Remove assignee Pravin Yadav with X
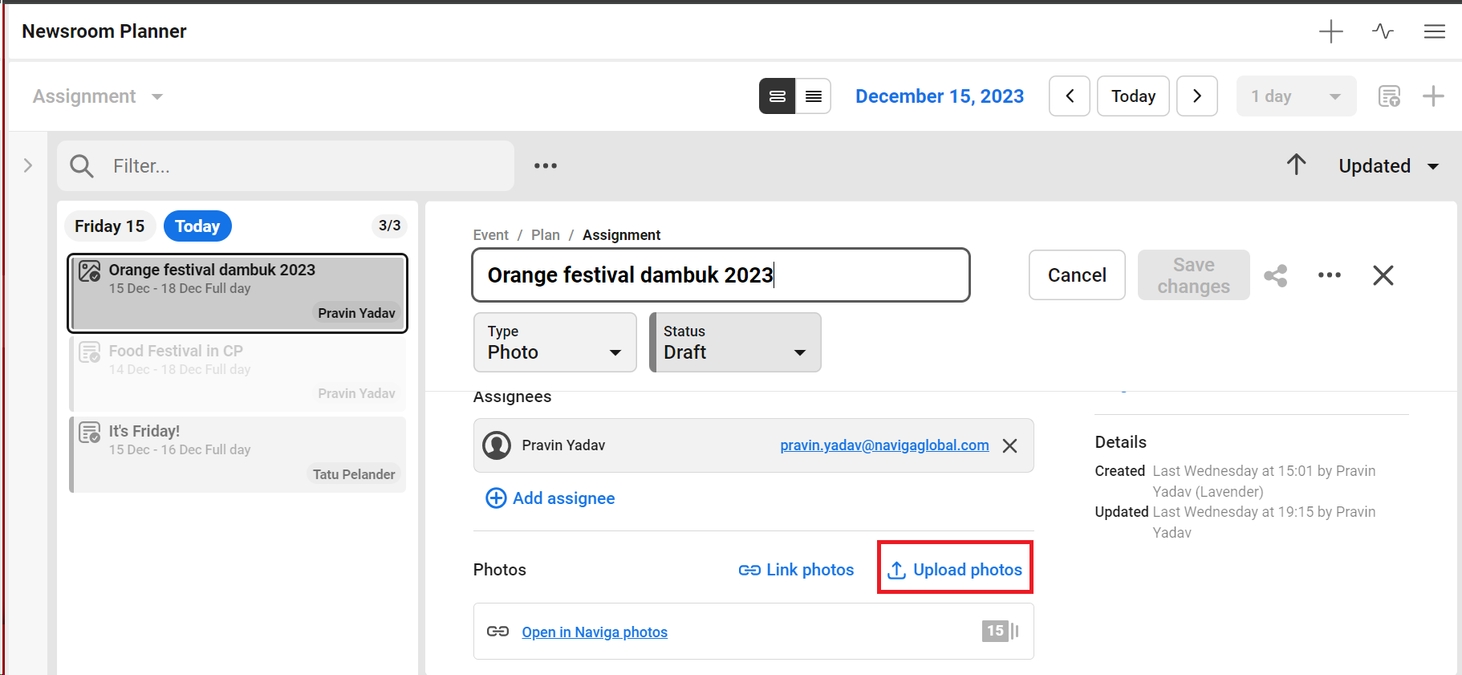The height and width of the screenshot is (675, 1462). click(x=1010, y=446)
